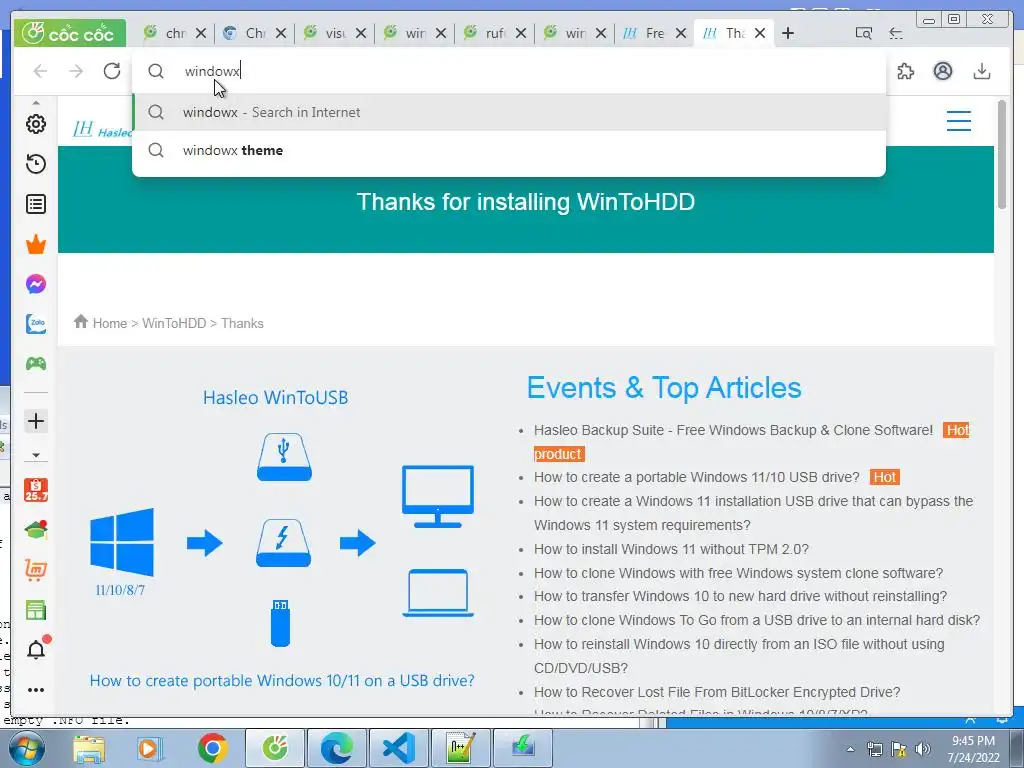
Task: Add a new sidebar shortcut
Action: pyautogui.click(x=36, y=421)
